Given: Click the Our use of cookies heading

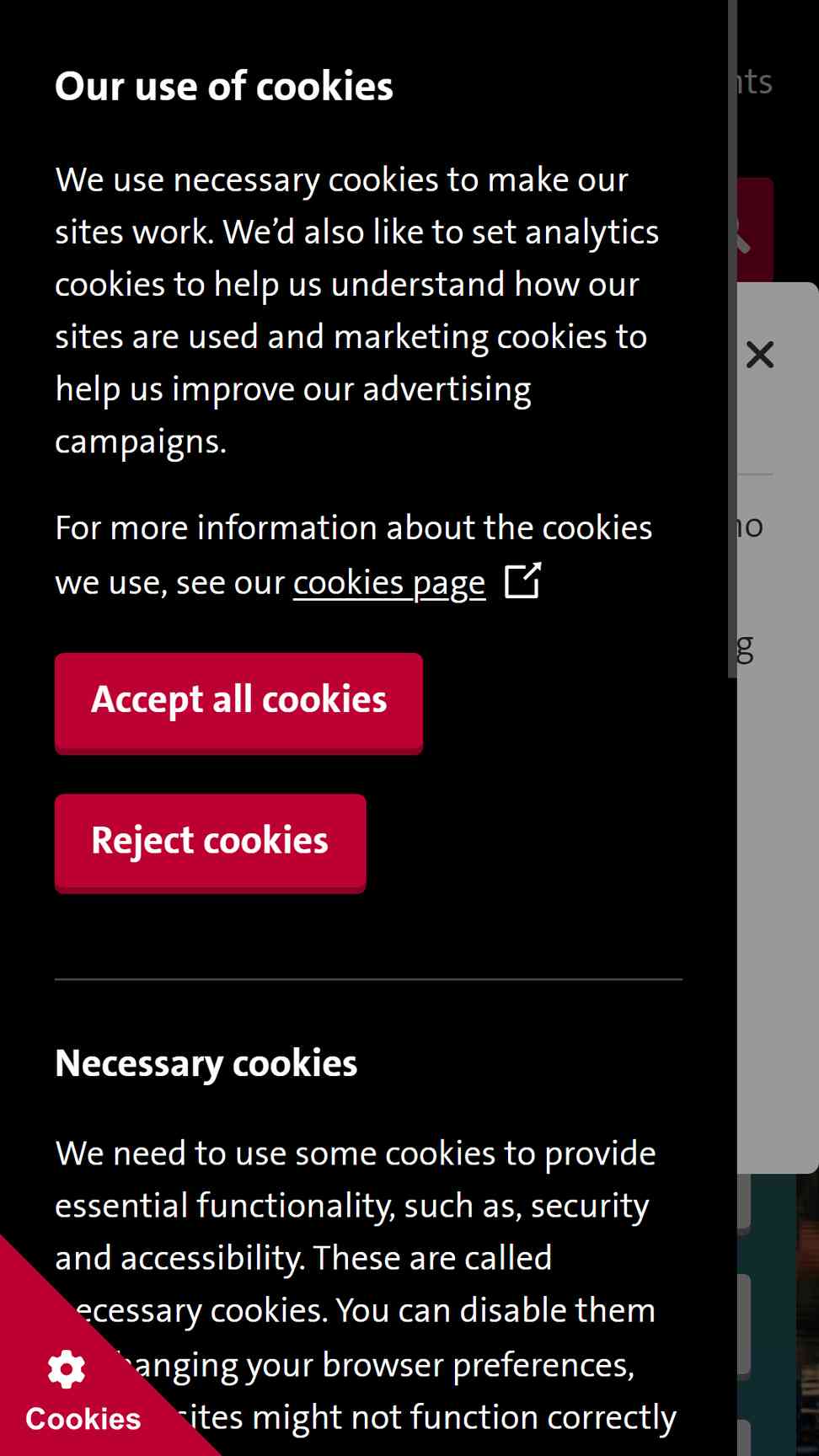Looking at the screenshot, I should (x=224, y=86).
